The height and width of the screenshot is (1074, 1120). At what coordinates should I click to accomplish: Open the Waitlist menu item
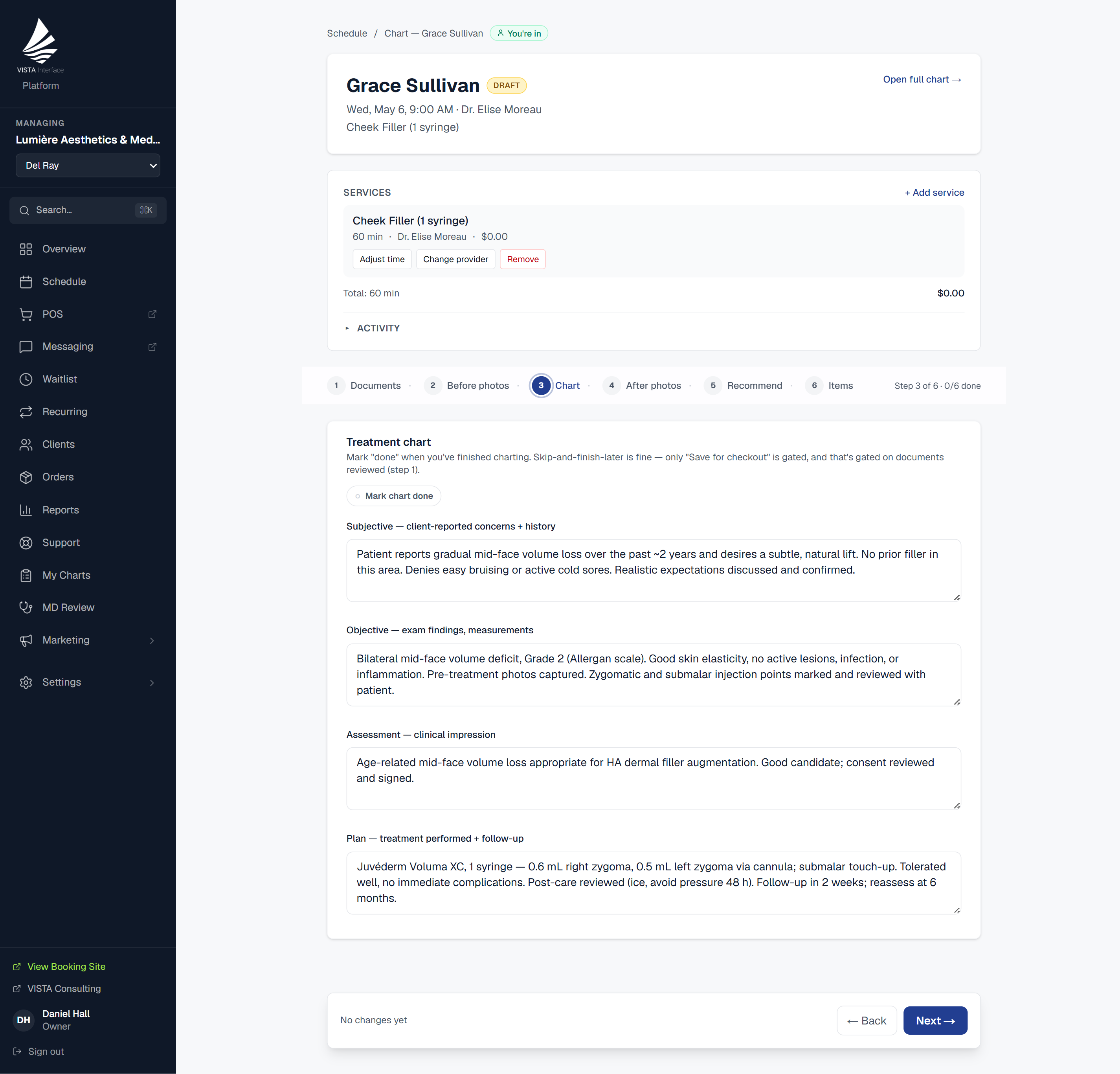coord(88,379)
